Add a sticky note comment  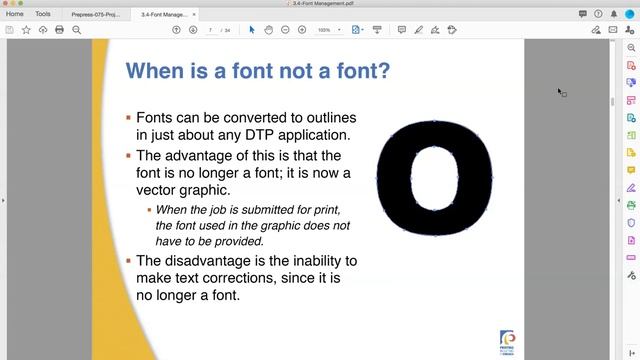pos(402,30)
